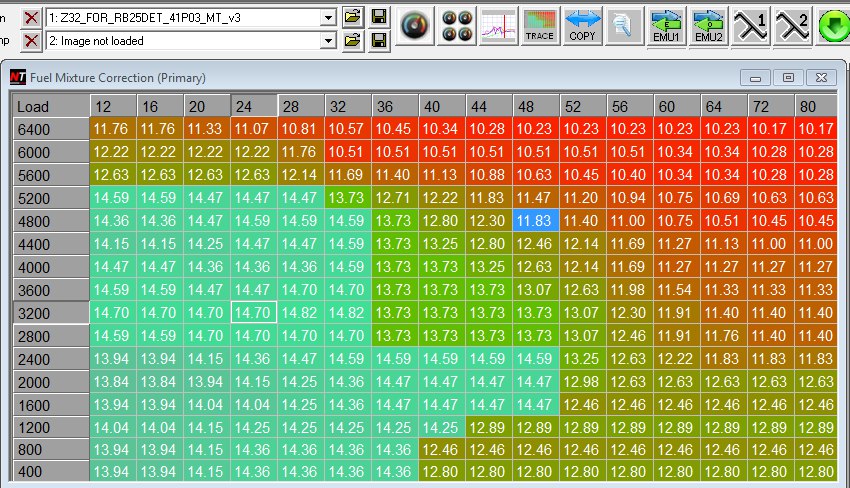Image resolution: width=850 pixels, height=488 pixels.
Task: Close the first loaded image with red X
Action: pos(32,18)
